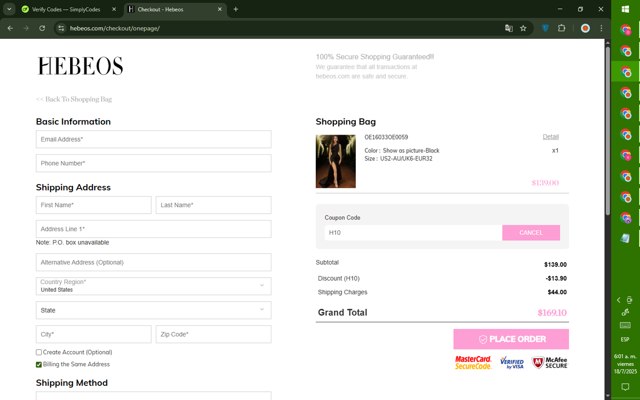
Task: Open the taskbar clock showing 18/7/2025
Action: (625, 364)
